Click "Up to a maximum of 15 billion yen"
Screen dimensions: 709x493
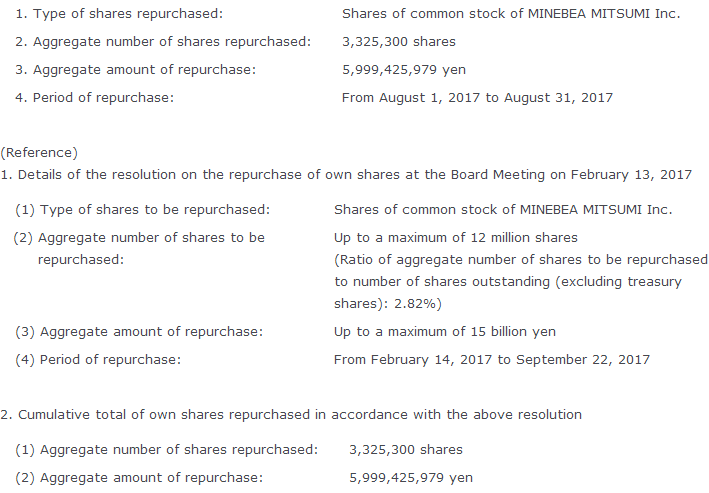tap(444, 331)
